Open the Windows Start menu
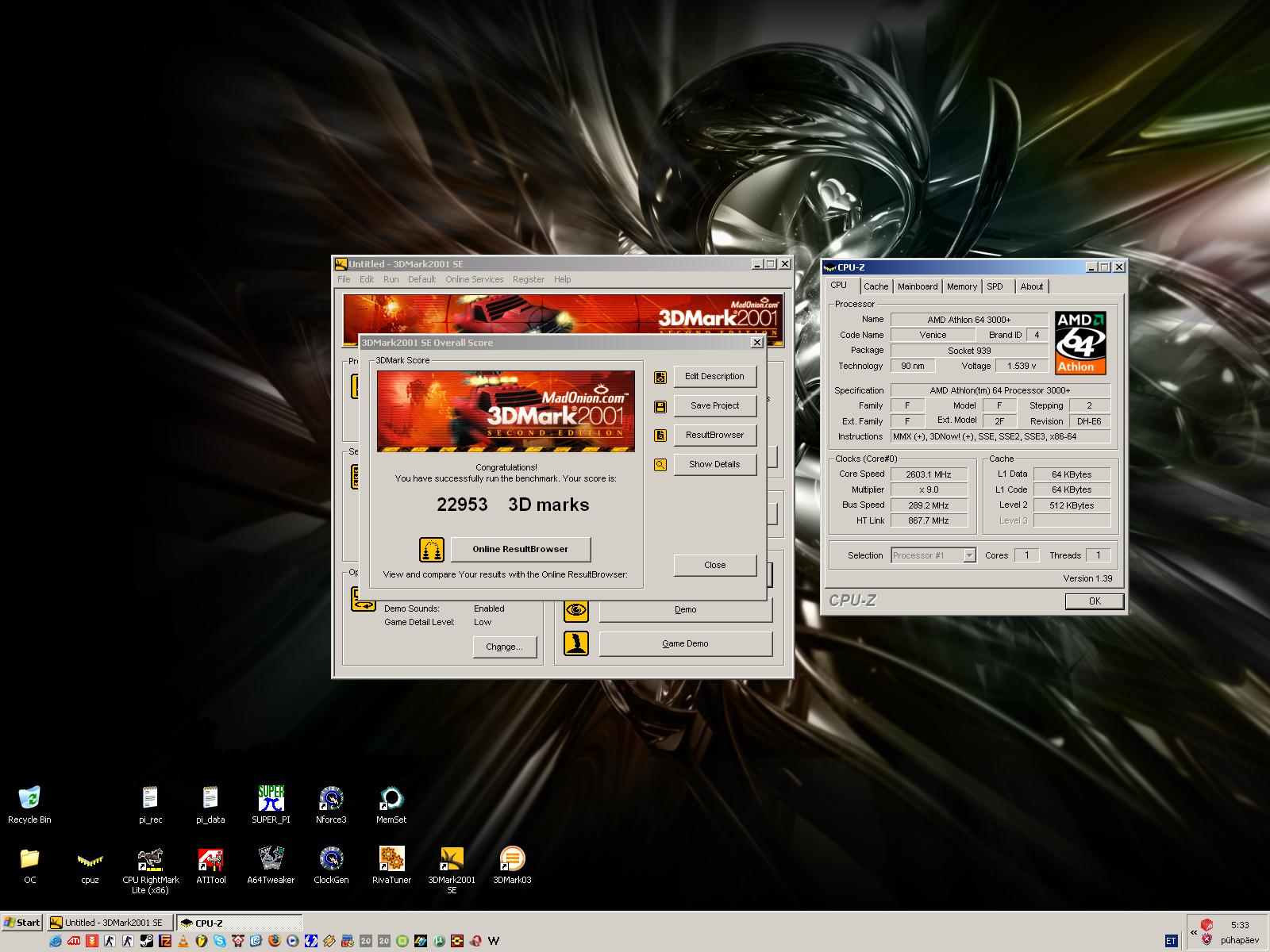The height and width of the screenshot is (952, 1270). [x=22, y=923]
